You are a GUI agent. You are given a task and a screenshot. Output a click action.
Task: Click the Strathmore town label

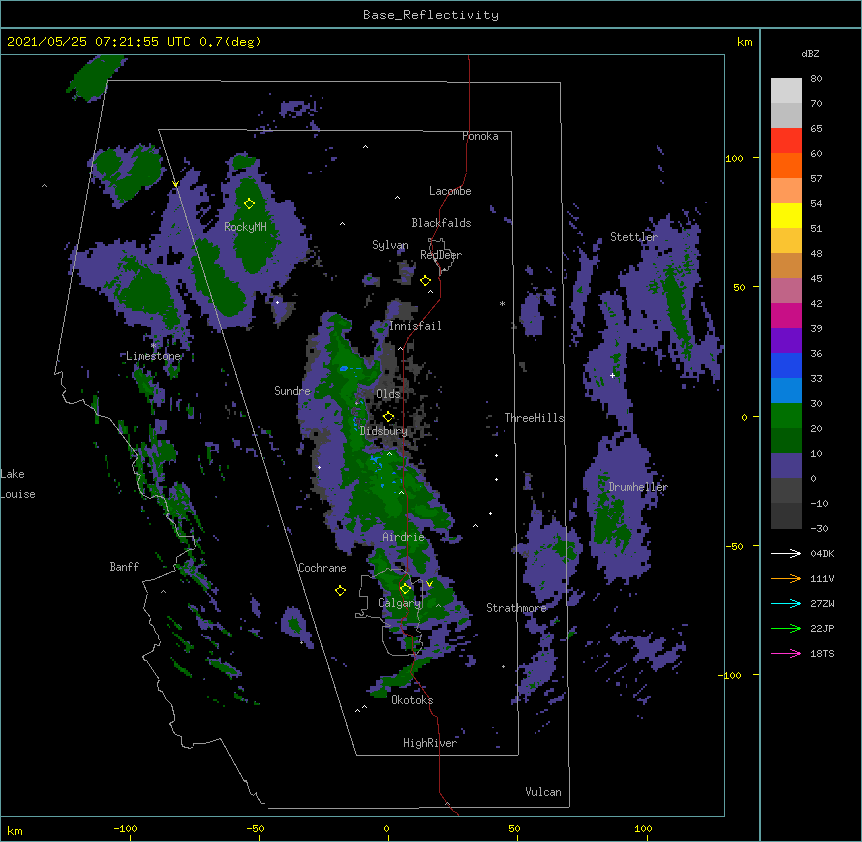516,608
